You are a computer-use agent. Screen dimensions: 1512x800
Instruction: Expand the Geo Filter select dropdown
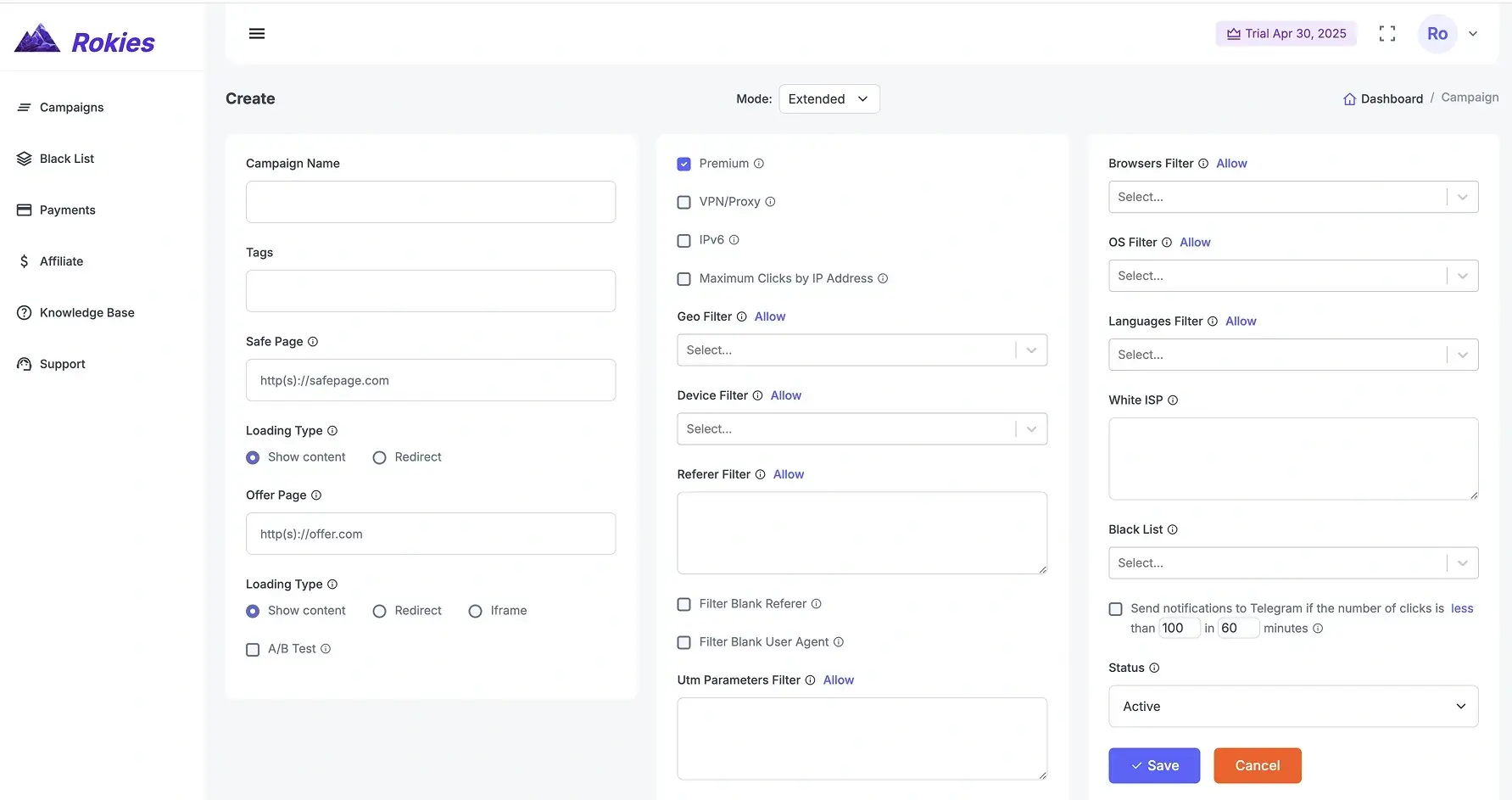click(x=862, y=350)
